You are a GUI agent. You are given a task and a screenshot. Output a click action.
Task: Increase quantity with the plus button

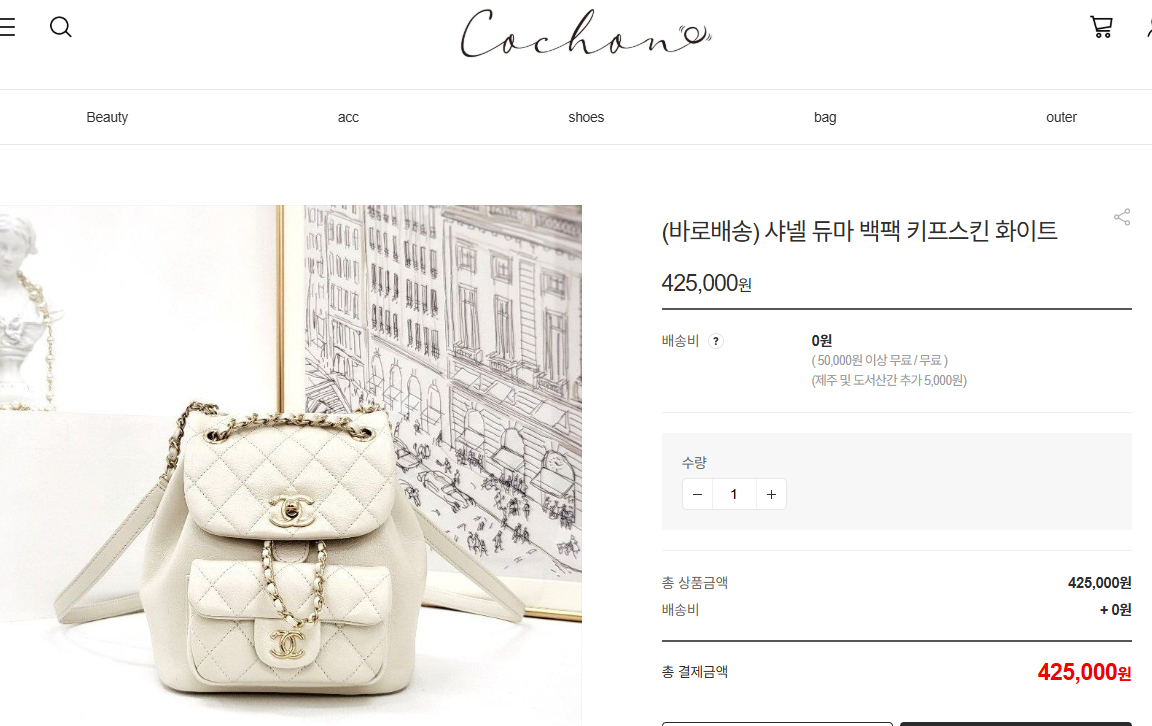click(x=771, y=495)
